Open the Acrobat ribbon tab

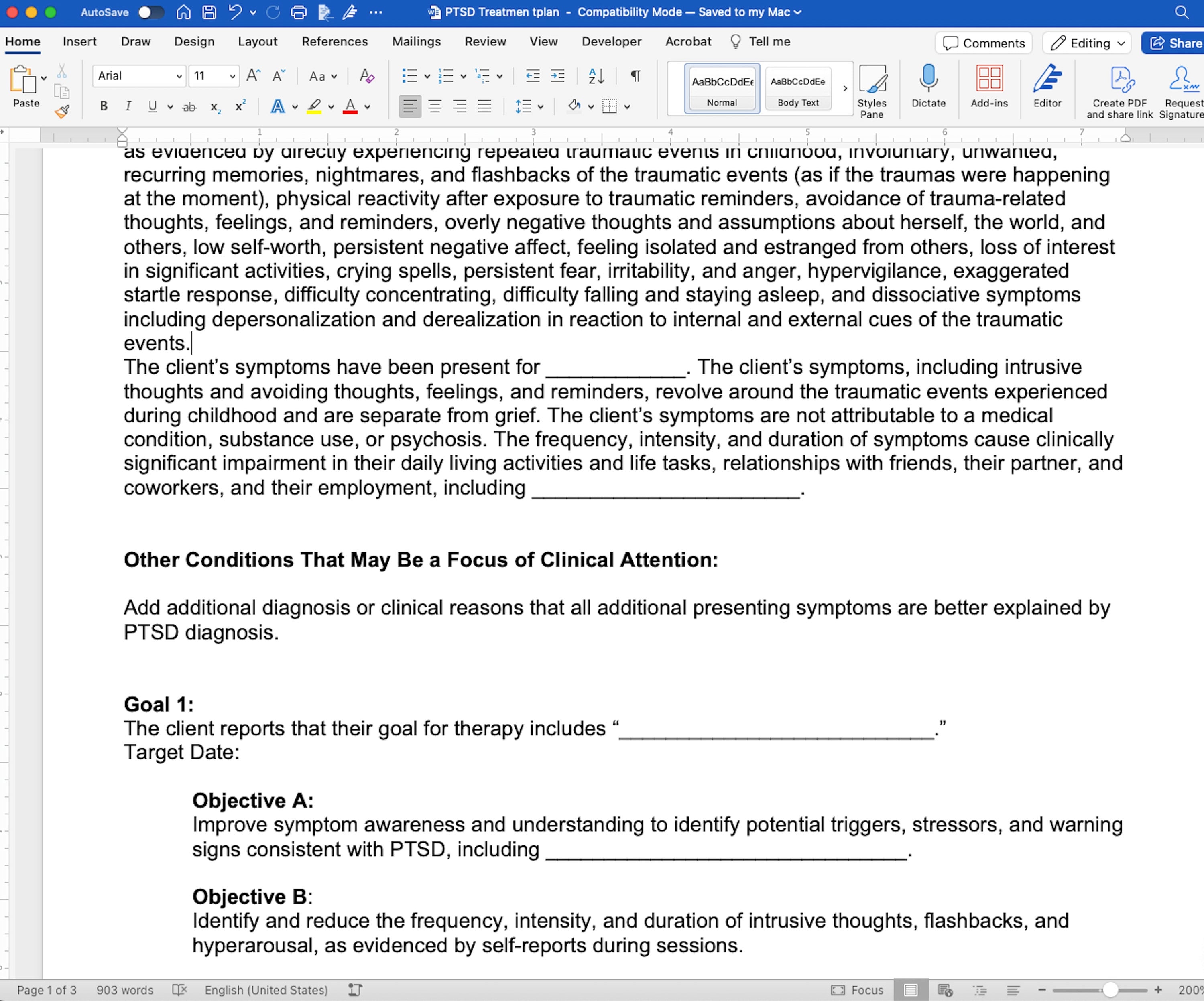coord(687,41)
